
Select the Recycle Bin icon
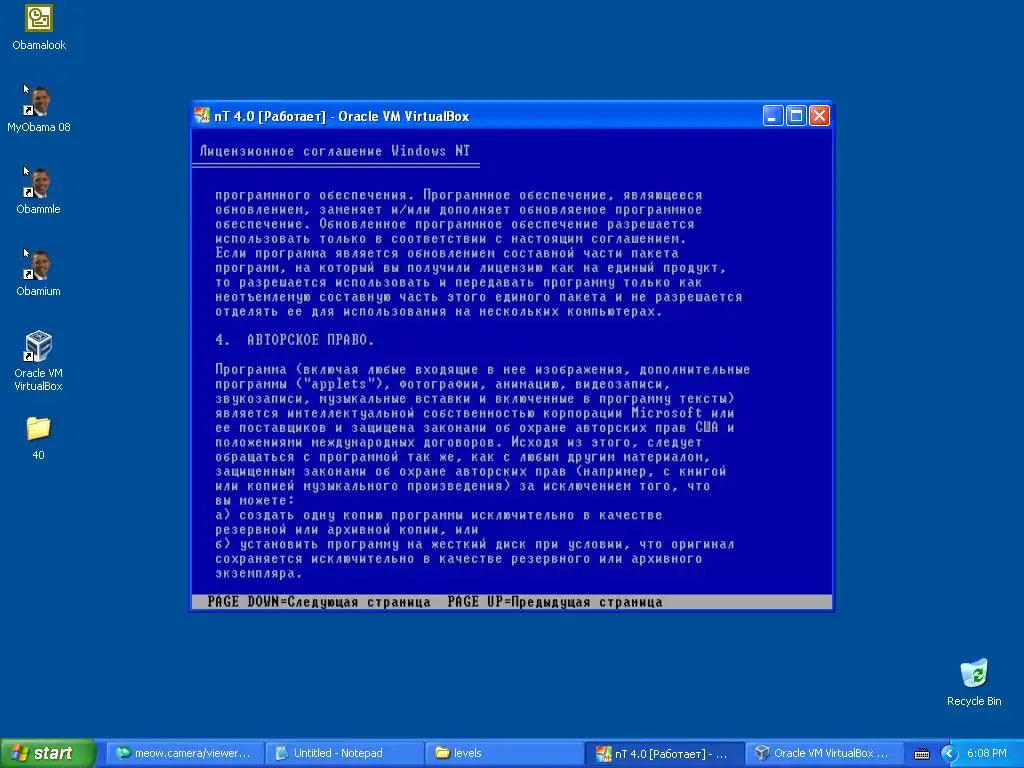point(974,682)
